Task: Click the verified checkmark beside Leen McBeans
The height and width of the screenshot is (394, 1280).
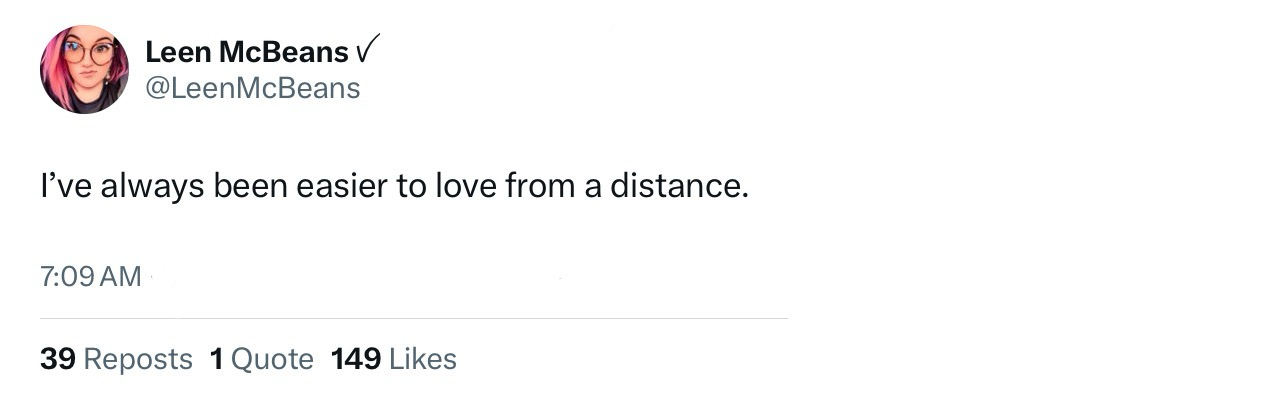Action: pos(368,49)
